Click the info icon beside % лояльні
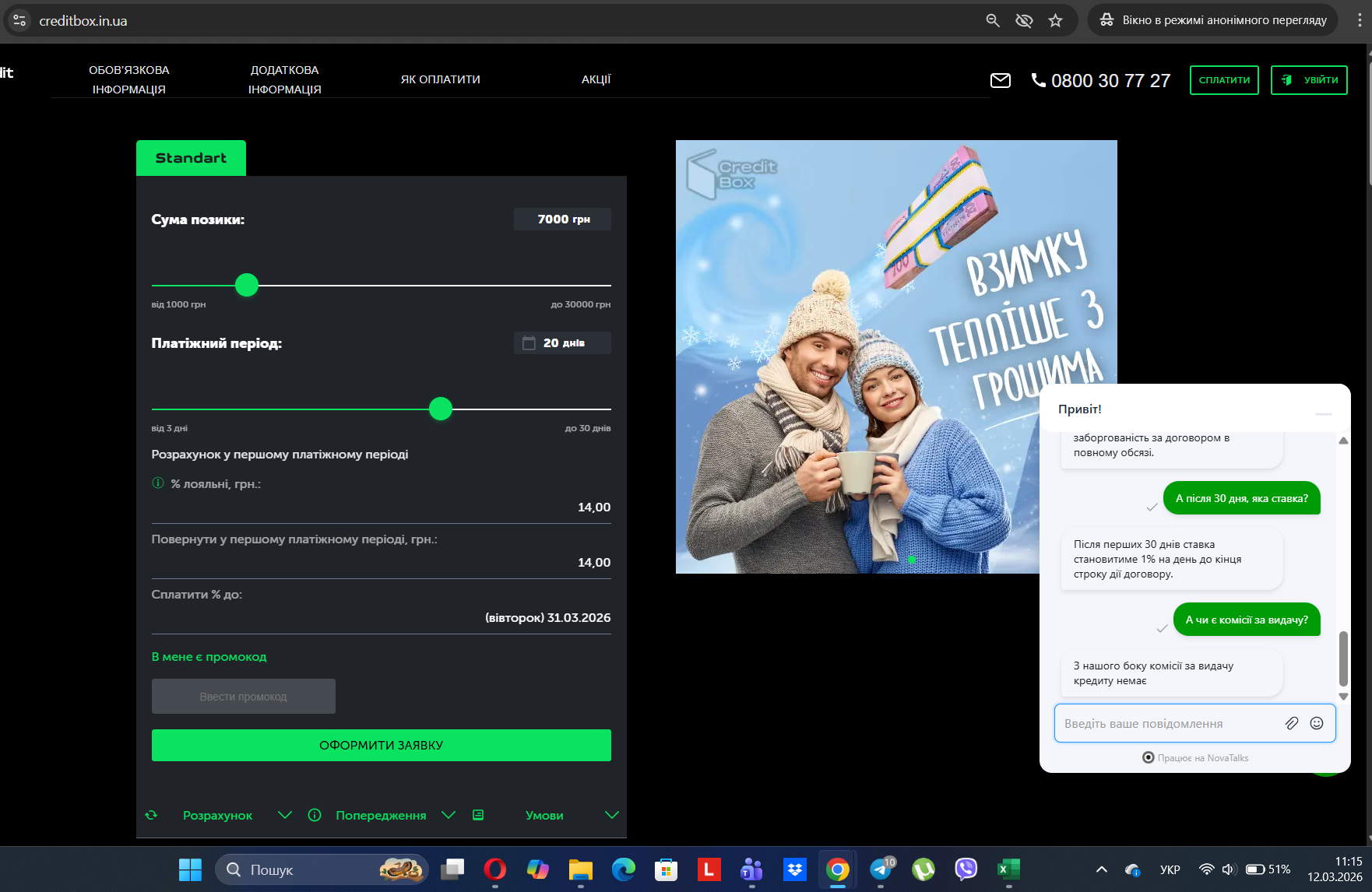Screen dimensions: 1372x892 pos(158,483)
